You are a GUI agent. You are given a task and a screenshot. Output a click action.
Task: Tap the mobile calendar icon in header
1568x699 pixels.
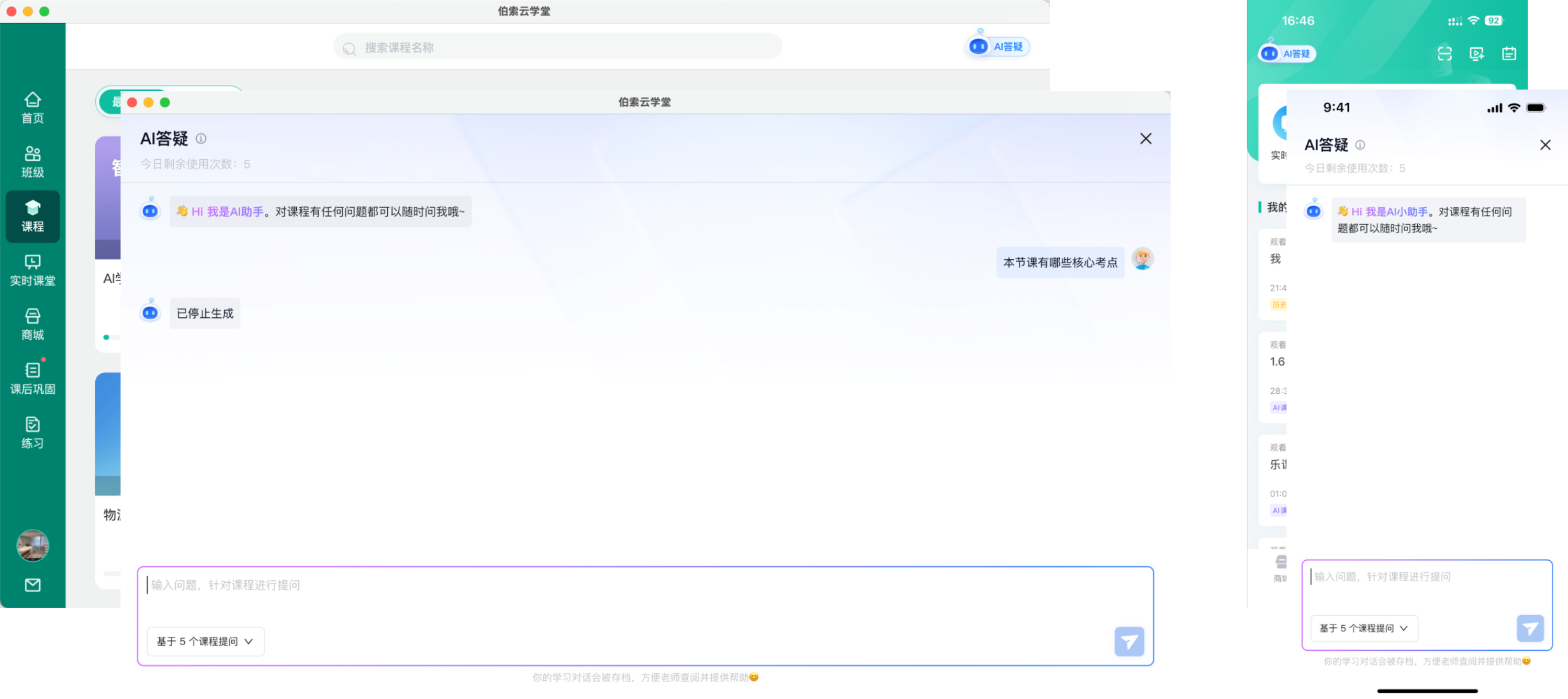click(x=1509, y=53)
